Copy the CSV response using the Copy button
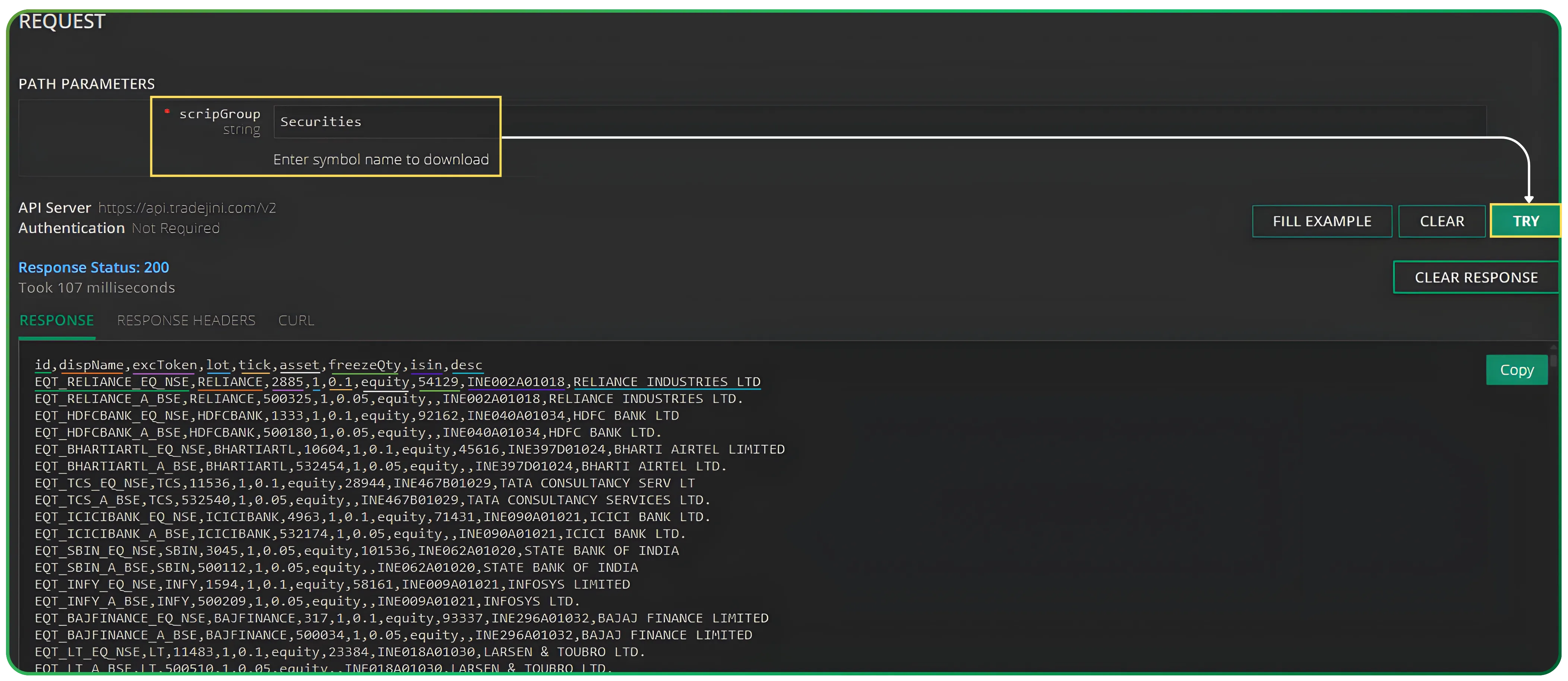1568x681 pixels. [x=1517, y=369]
